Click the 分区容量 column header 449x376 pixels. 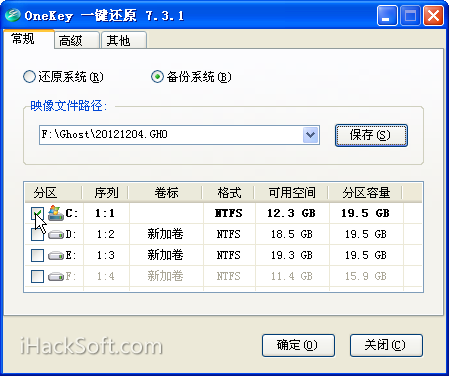click(366, 193)
